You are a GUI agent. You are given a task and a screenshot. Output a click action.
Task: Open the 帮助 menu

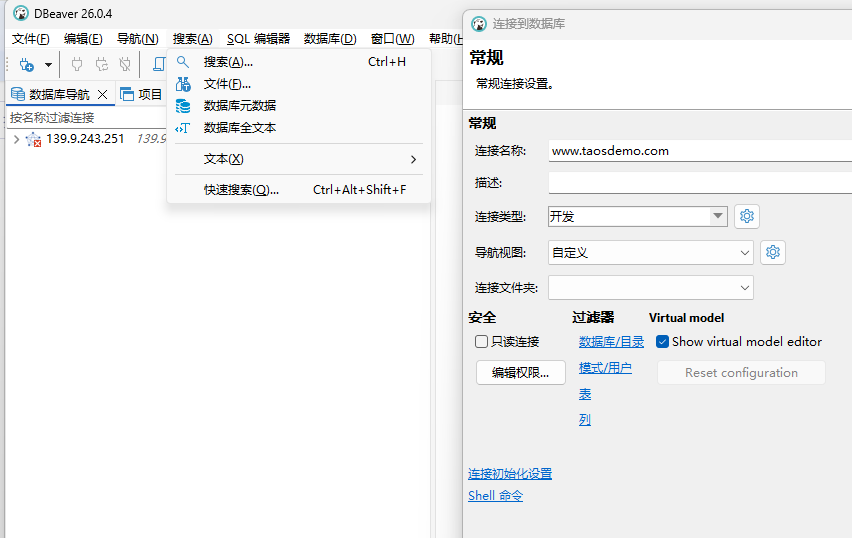445,39
